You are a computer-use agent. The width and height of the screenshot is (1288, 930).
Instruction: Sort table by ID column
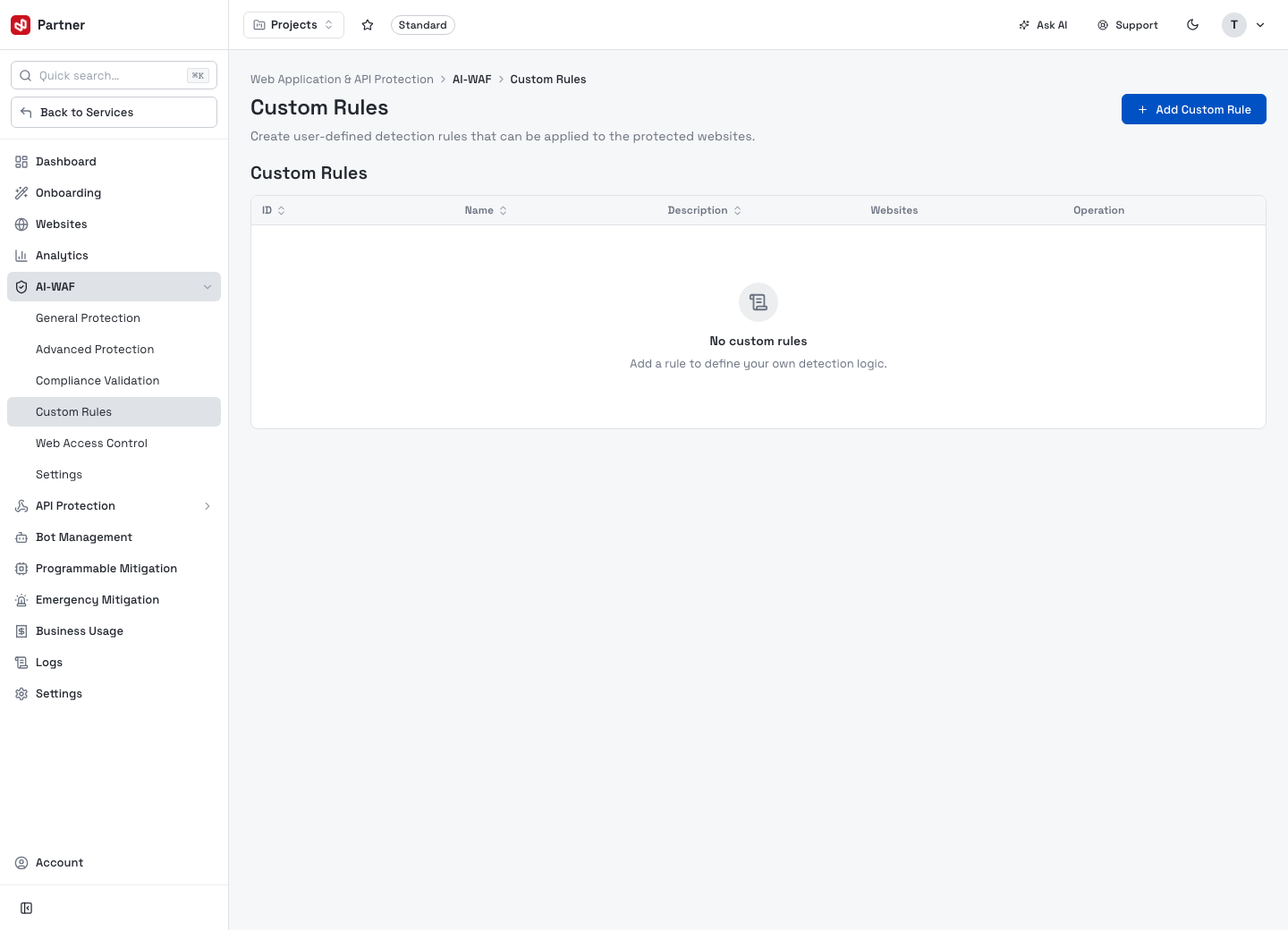pyautogui.click(x=274, y=210)
